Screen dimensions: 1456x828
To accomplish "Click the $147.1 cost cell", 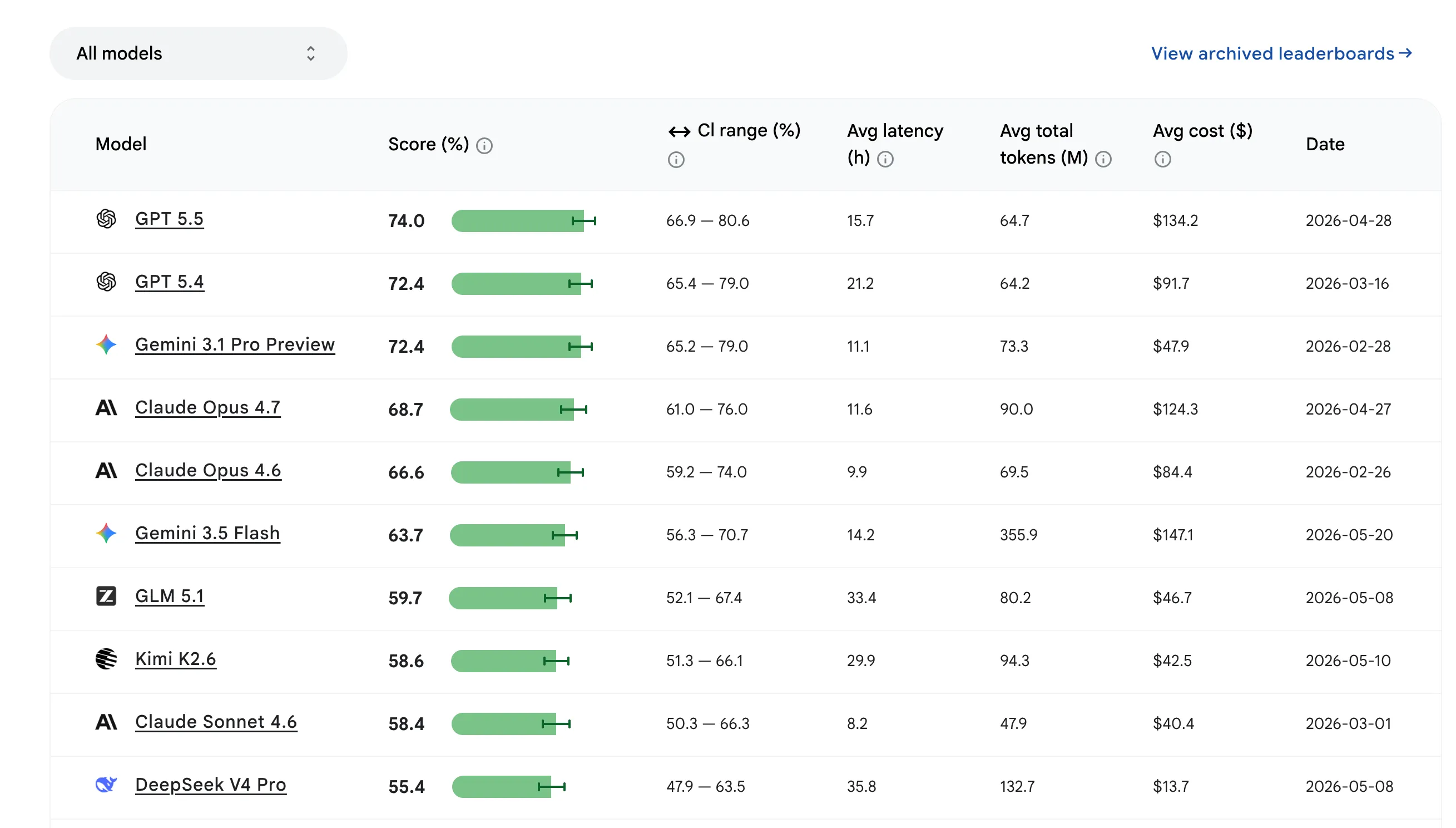I will click(x=1173, y=535).
